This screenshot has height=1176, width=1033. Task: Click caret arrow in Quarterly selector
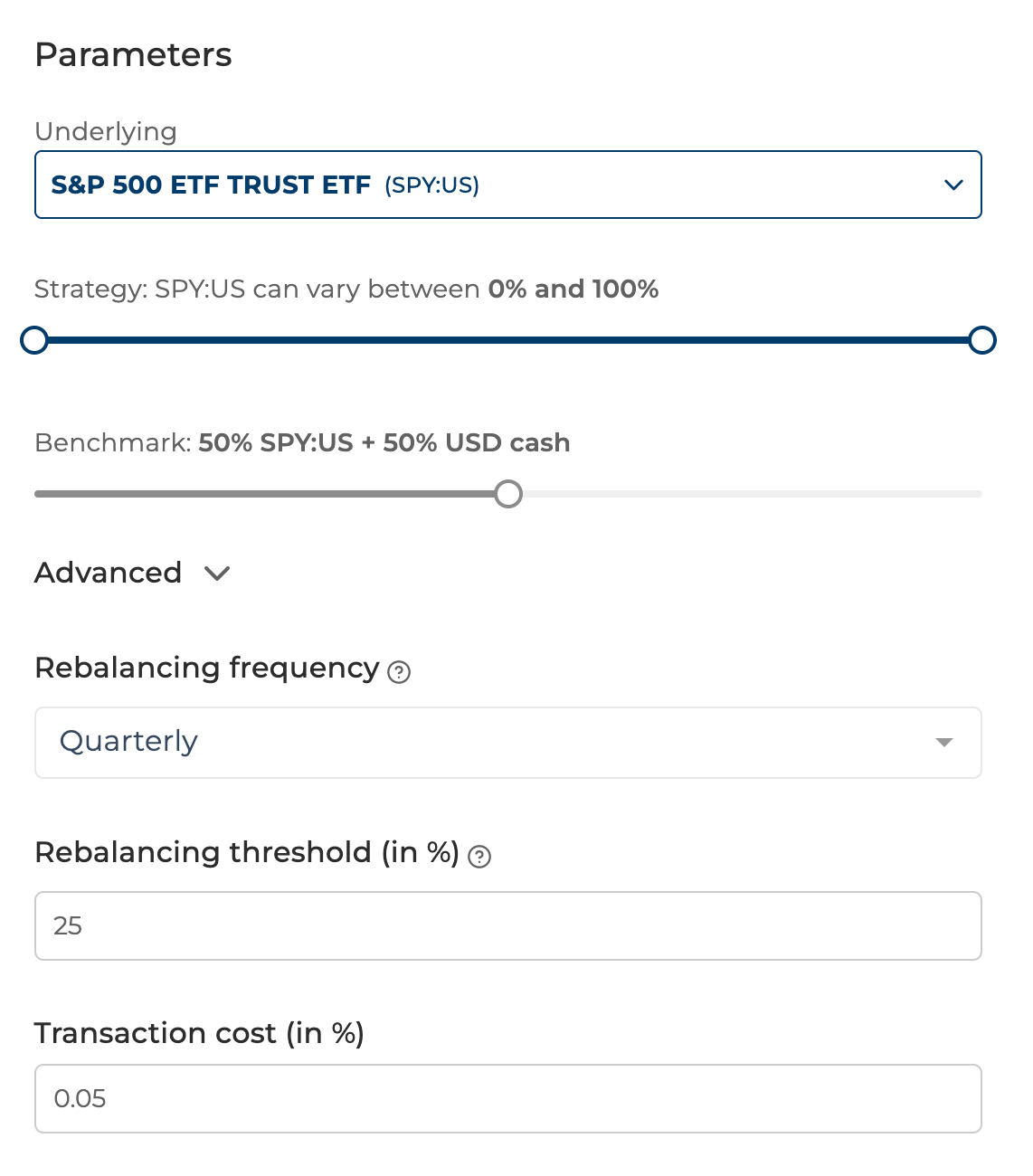(944, 742)
